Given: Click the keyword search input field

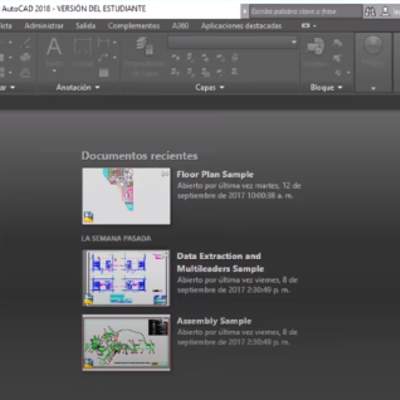Looking at the screenshot, I should [306, 11].
